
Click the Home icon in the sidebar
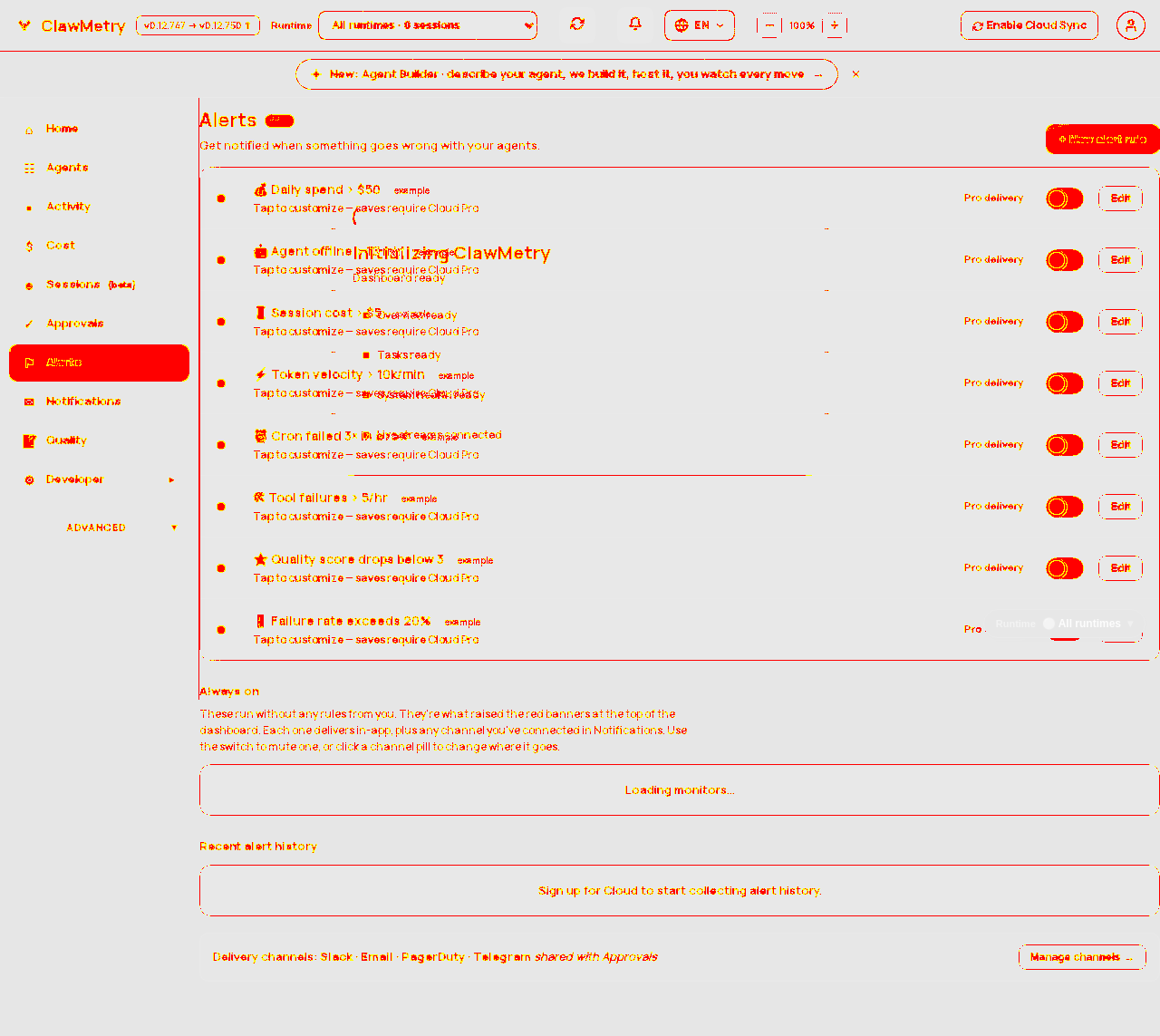tap(29, 130)
